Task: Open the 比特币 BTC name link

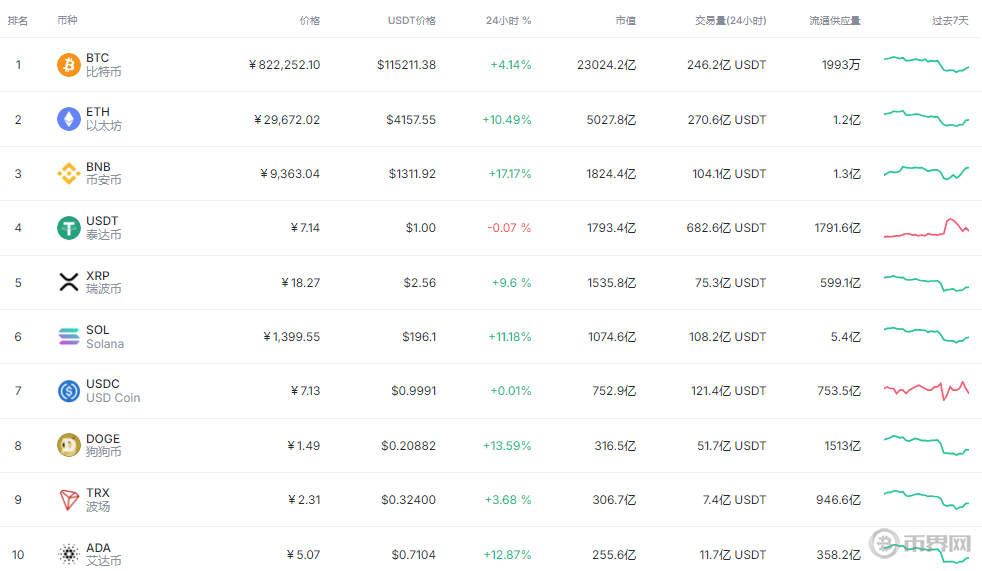Action: point(103,72)
